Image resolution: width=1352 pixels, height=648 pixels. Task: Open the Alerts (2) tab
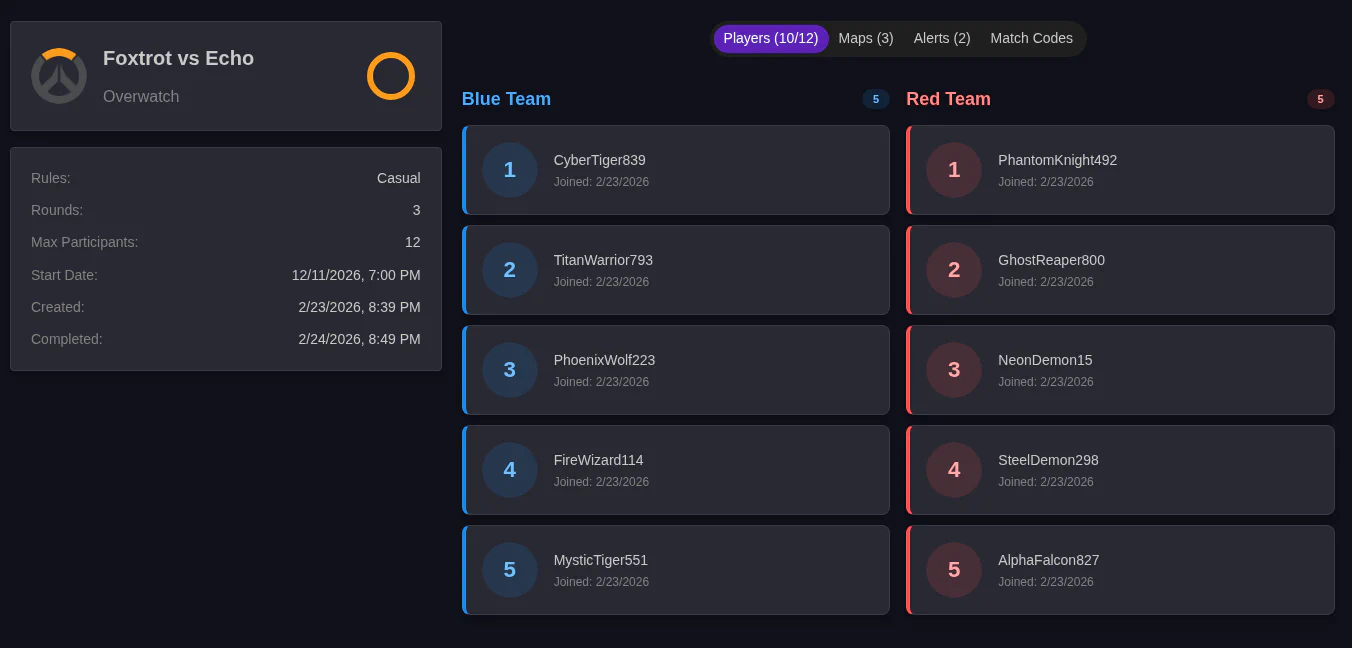pyautogui.click(x=942, y=39)
